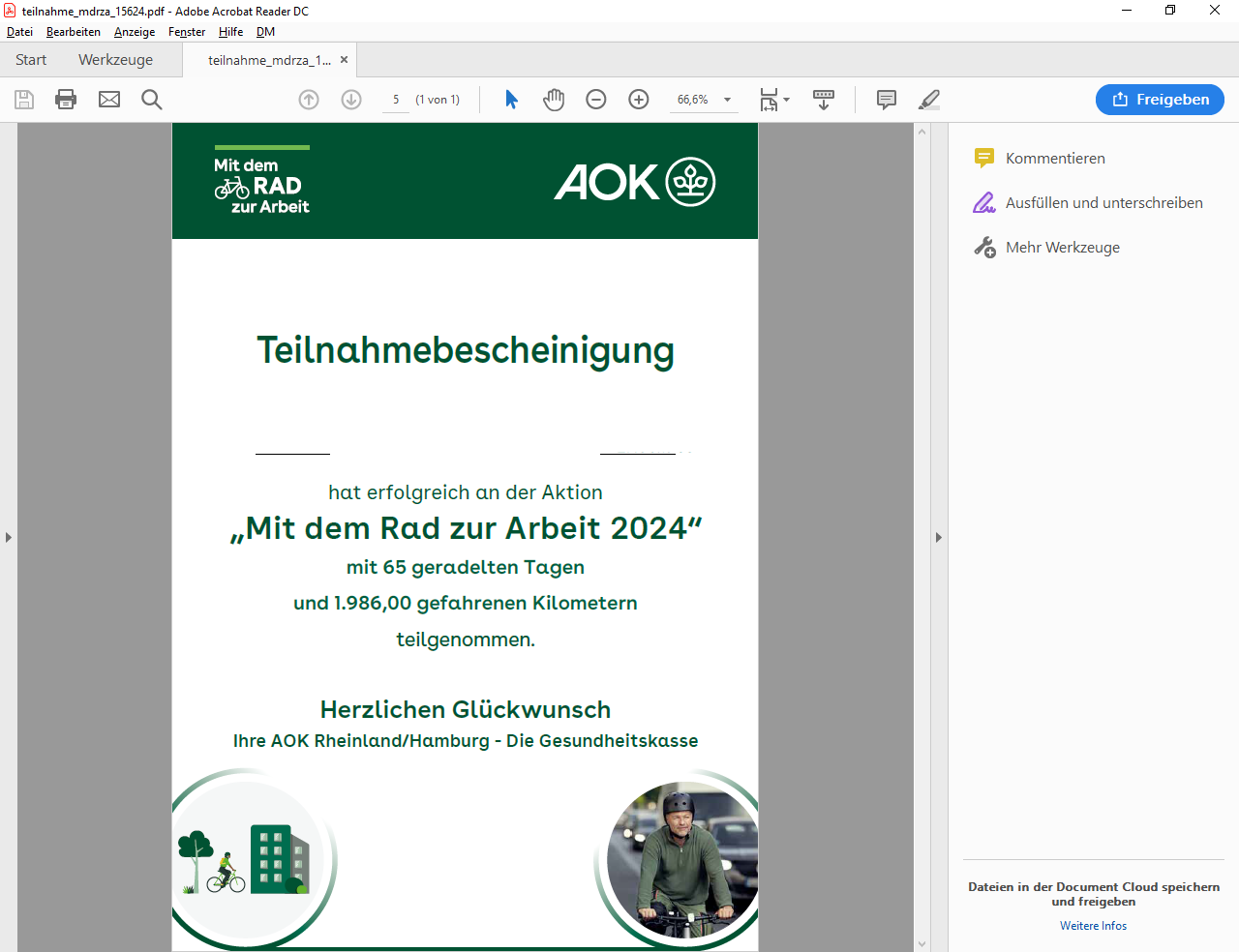The height and width of the screenshot is (952, 1239).
Task: Switch to the Werkzeuge tab
Action: (x=115, y=60)
